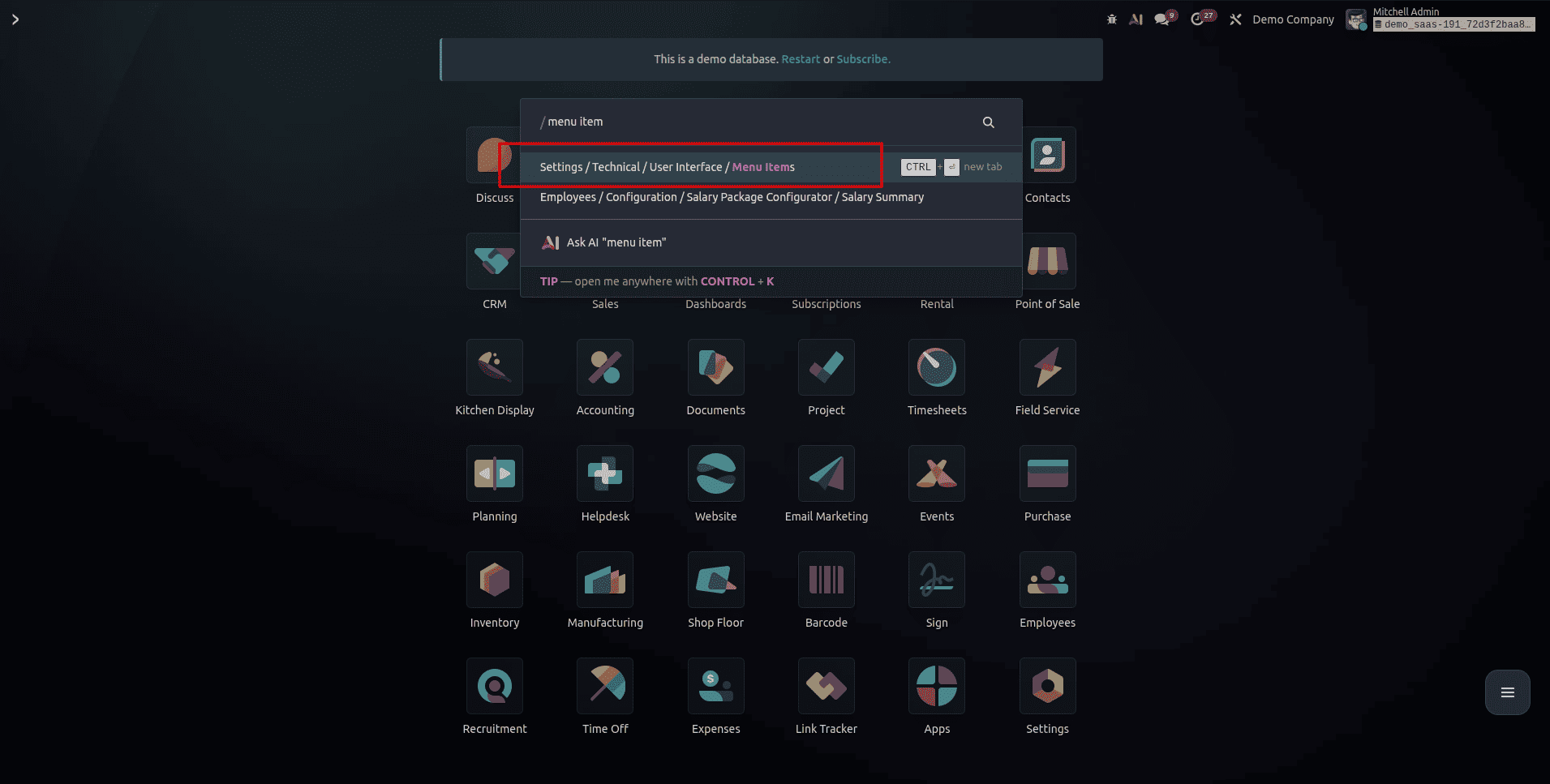Activate the debug bug icon
This screenshot has width=1550, height=784.
tap(1110, 18)
